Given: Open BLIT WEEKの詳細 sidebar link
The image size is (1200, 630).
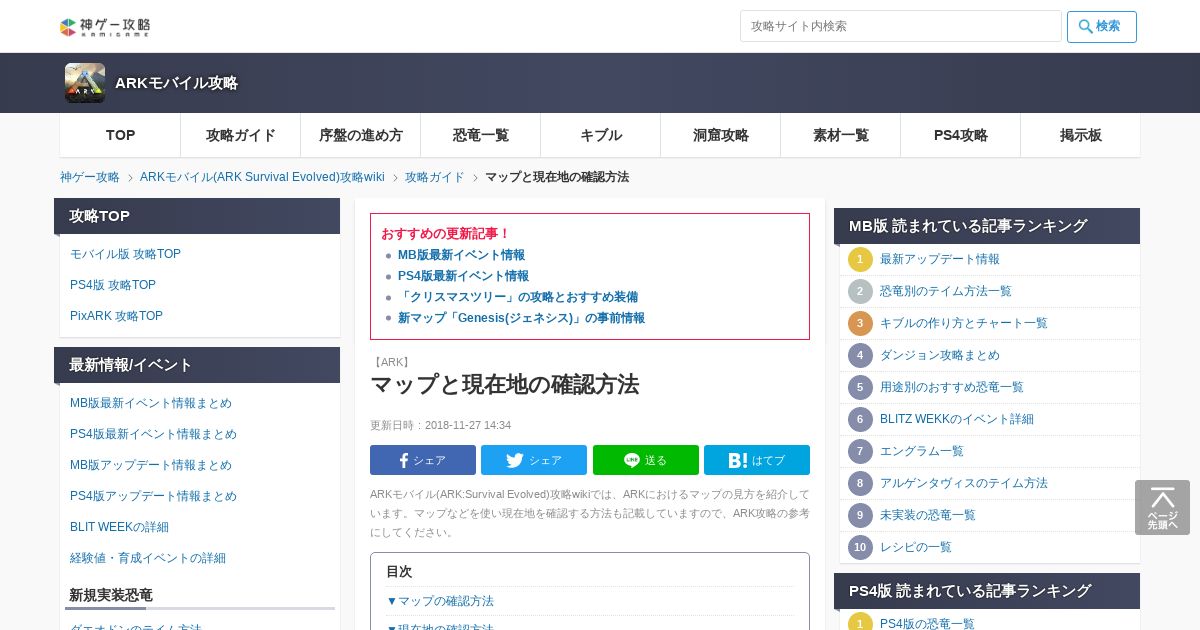Looking at the screenshot, I should [119, 527].
